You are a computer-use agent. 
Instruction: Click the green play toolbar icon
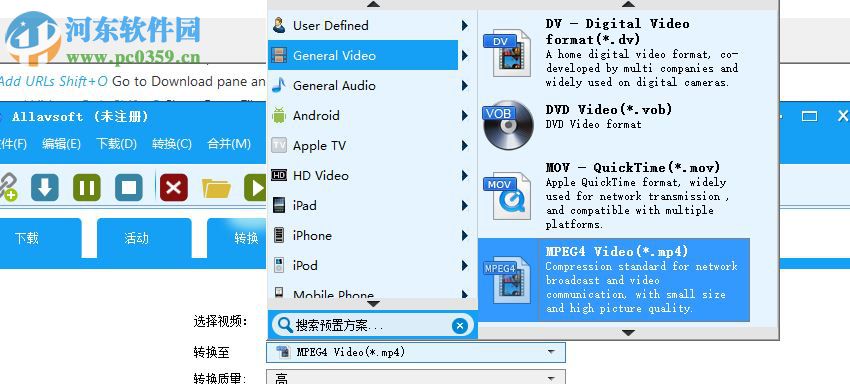click(x=255, y=188)
